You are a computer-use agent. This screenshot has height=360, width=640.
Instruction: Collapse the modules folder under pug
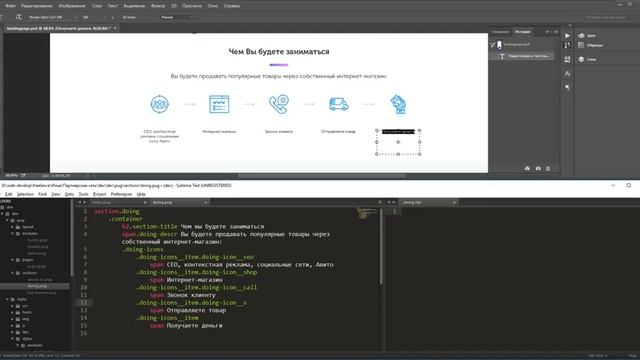[x=12, y=233]
